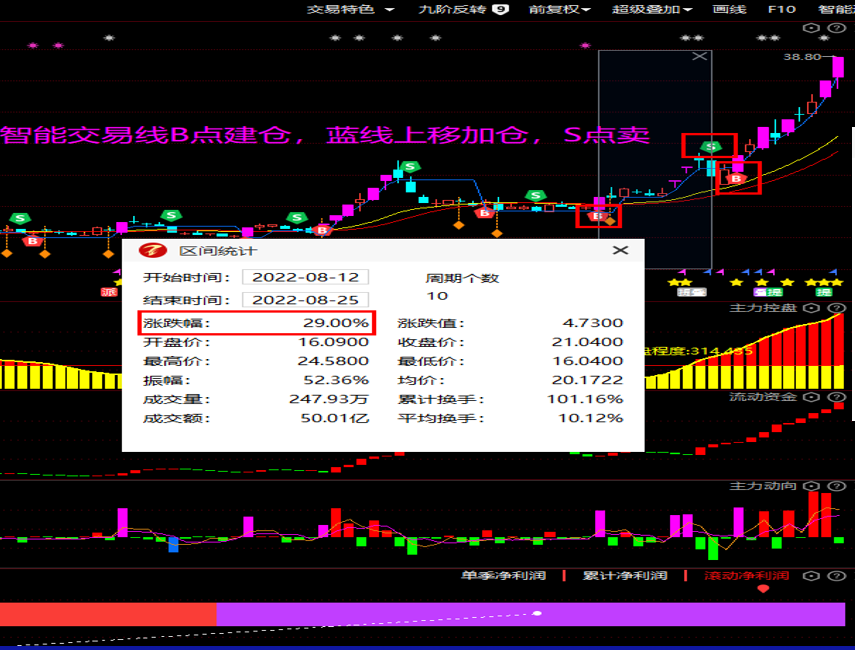Open net profit panel settings icon
The image size is (855, 650).
(x=811, y=576)
